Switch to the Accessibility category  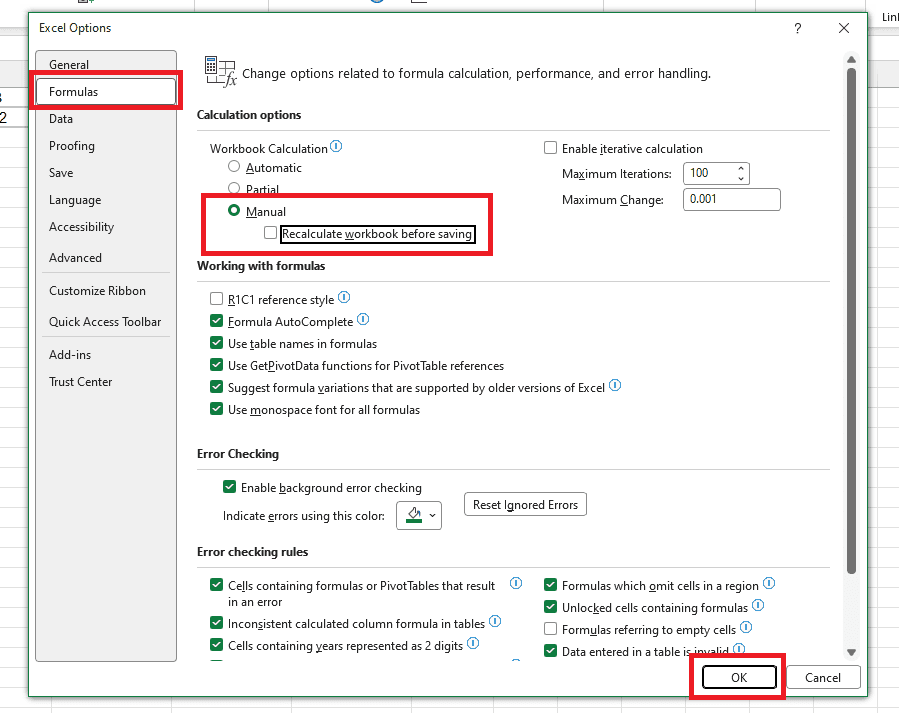coord(105,226)
